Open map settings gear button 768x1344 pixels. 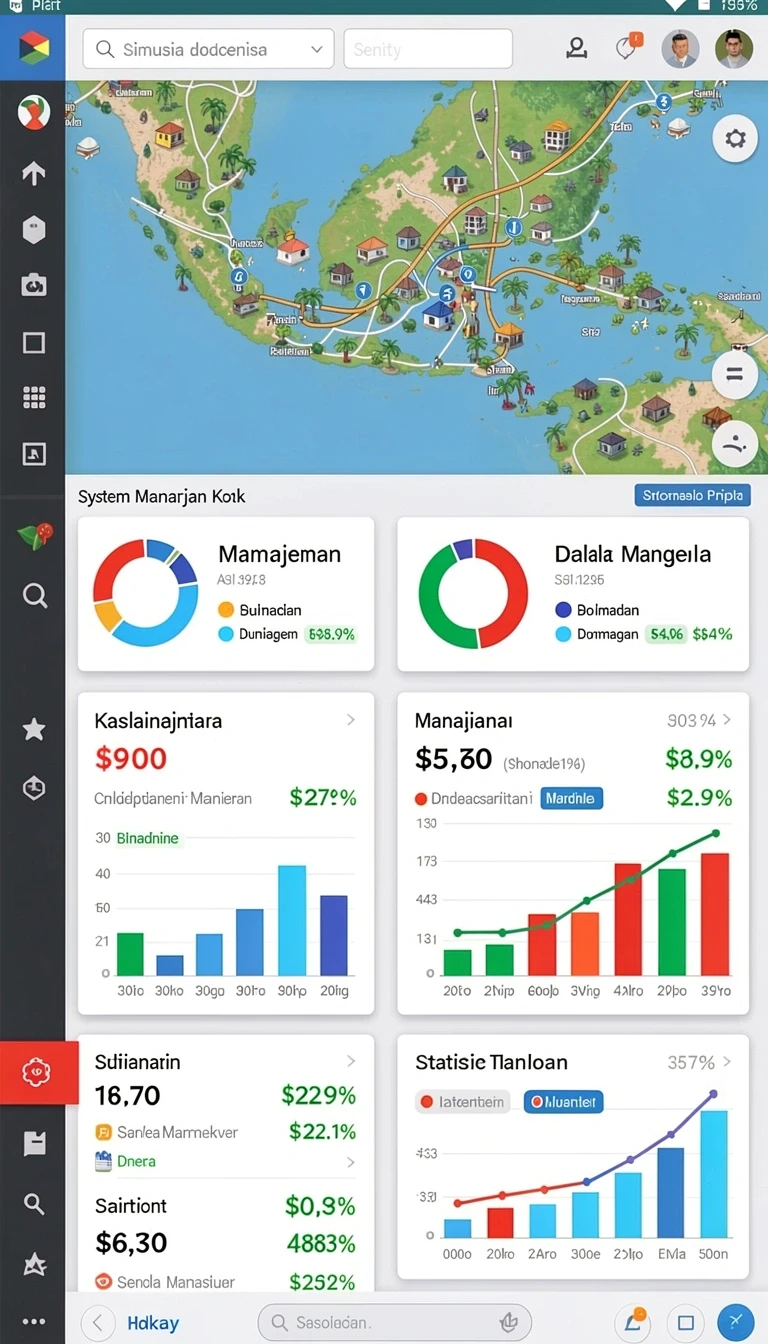[x=735, y=139]
